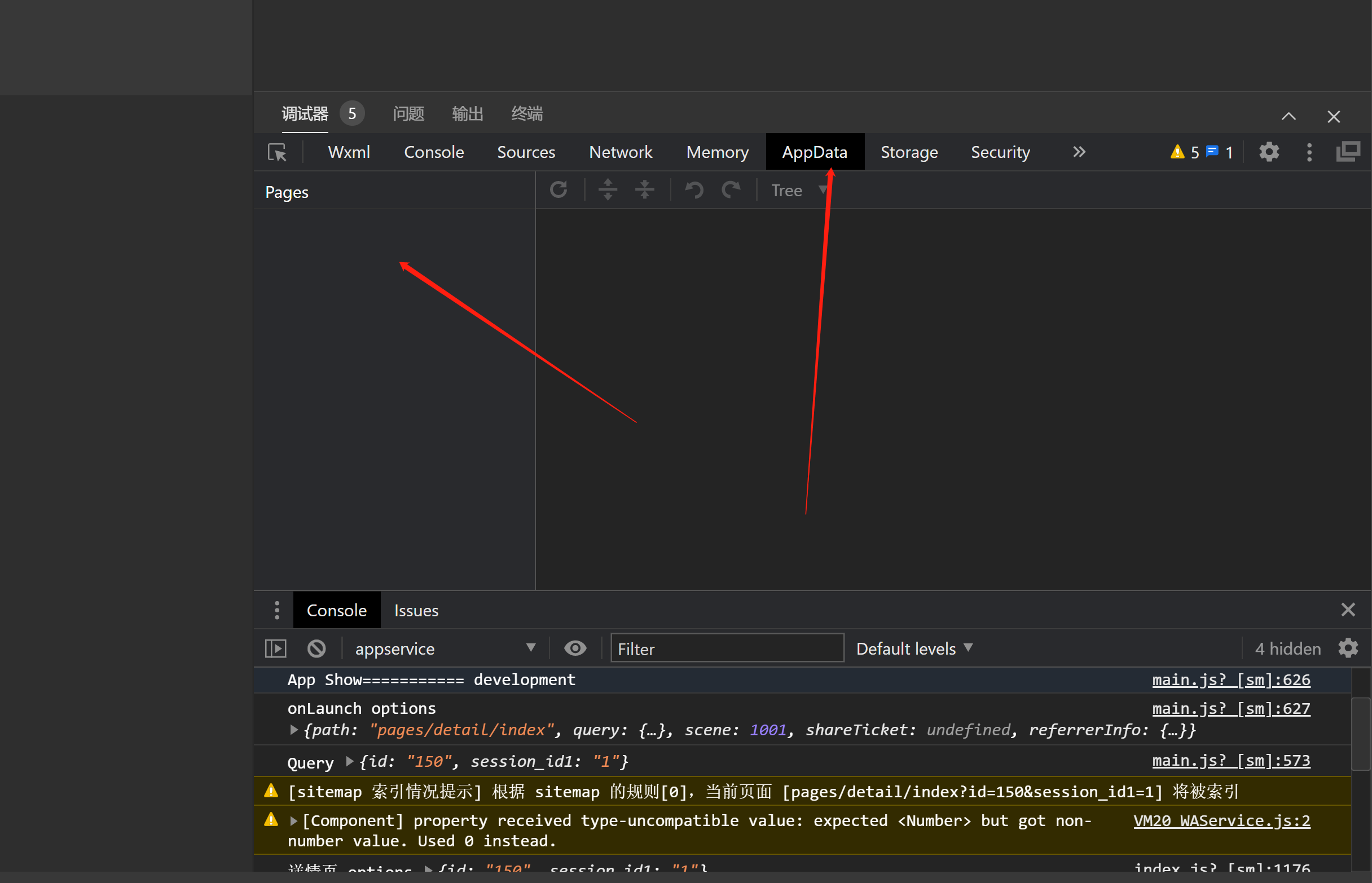The height and width of the screenshot is (883, 1372).
Task: Expand the Query object in console
Action: click(349, 761)
